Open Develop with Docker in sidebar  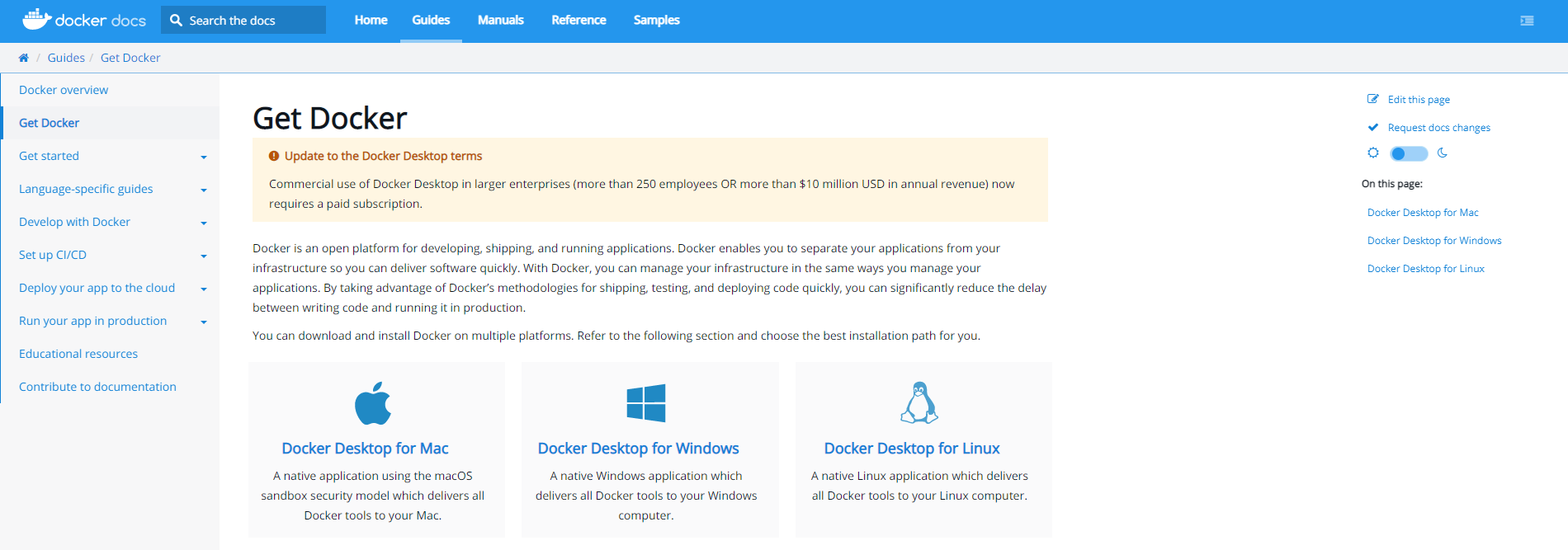click(x=74, y=222)
